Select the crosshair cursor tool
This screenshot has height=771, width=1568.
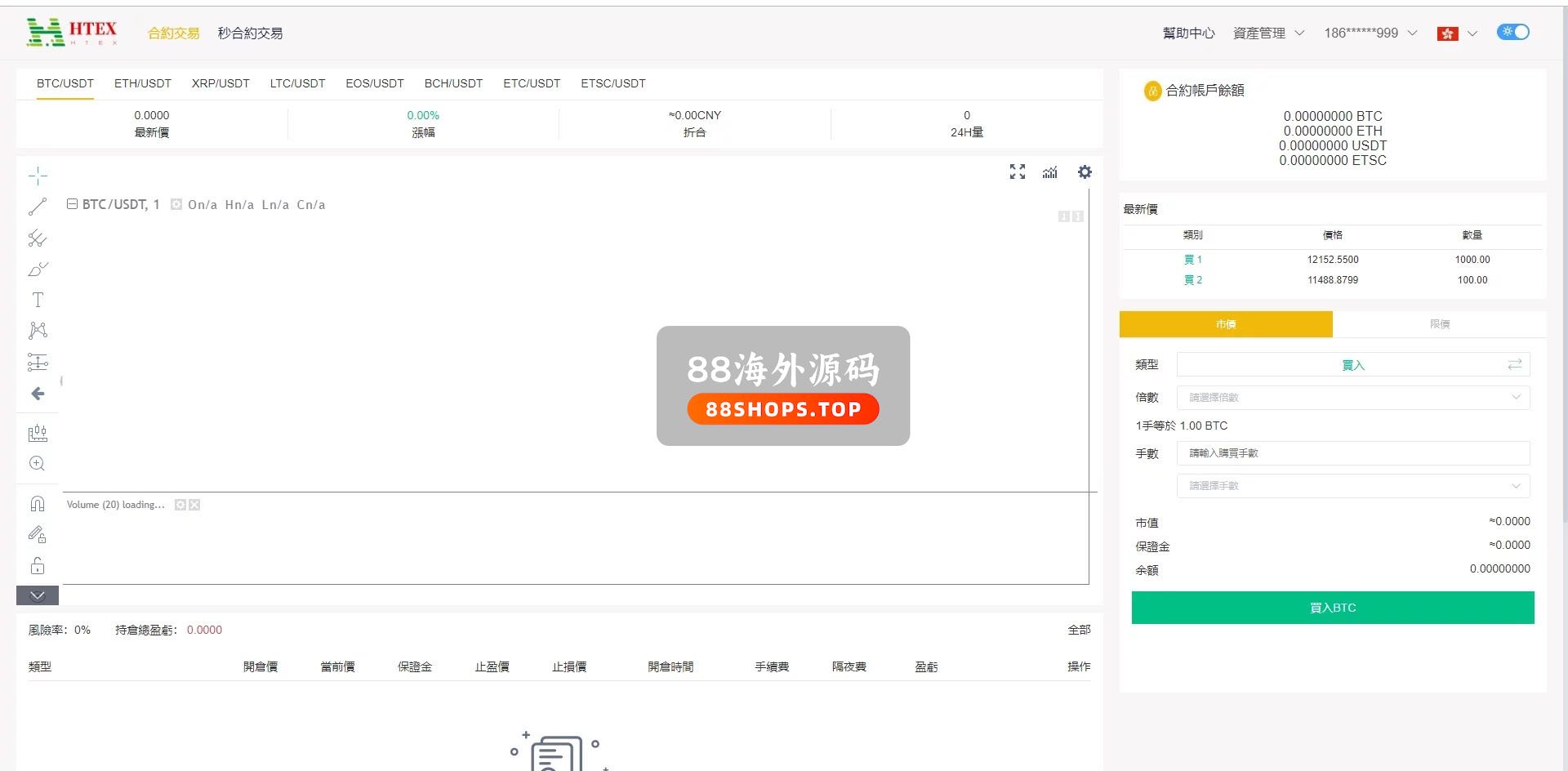pos(38,176)
